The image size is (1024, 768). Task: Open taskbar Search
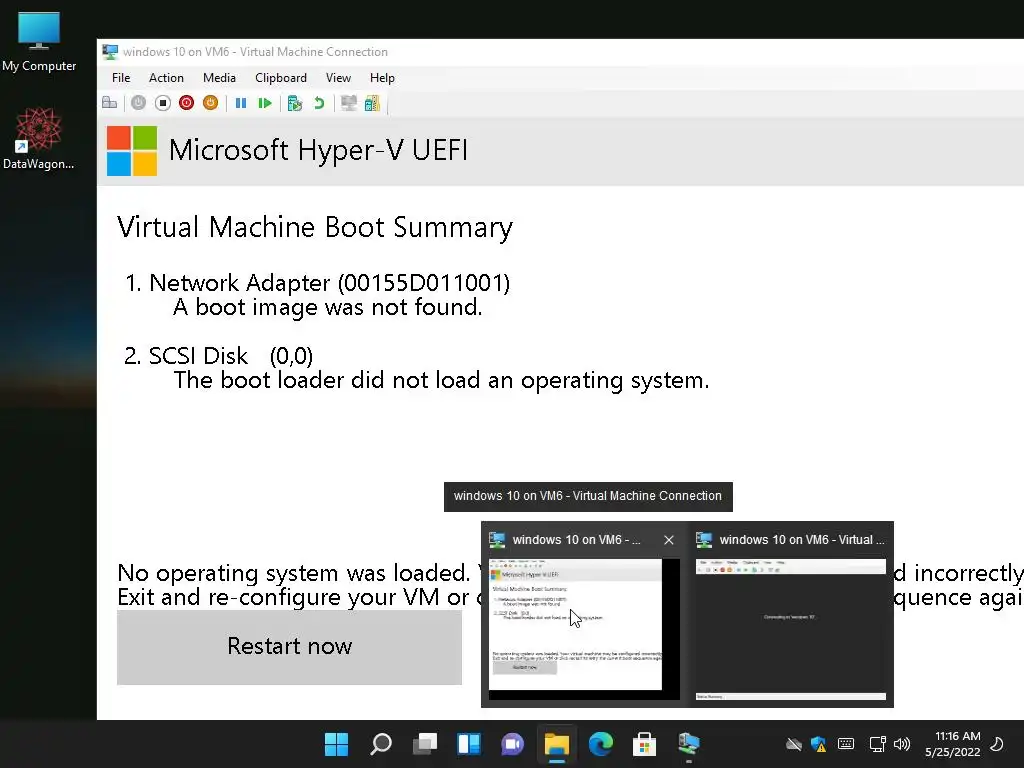pyautogui.click(x=381, y=744)
